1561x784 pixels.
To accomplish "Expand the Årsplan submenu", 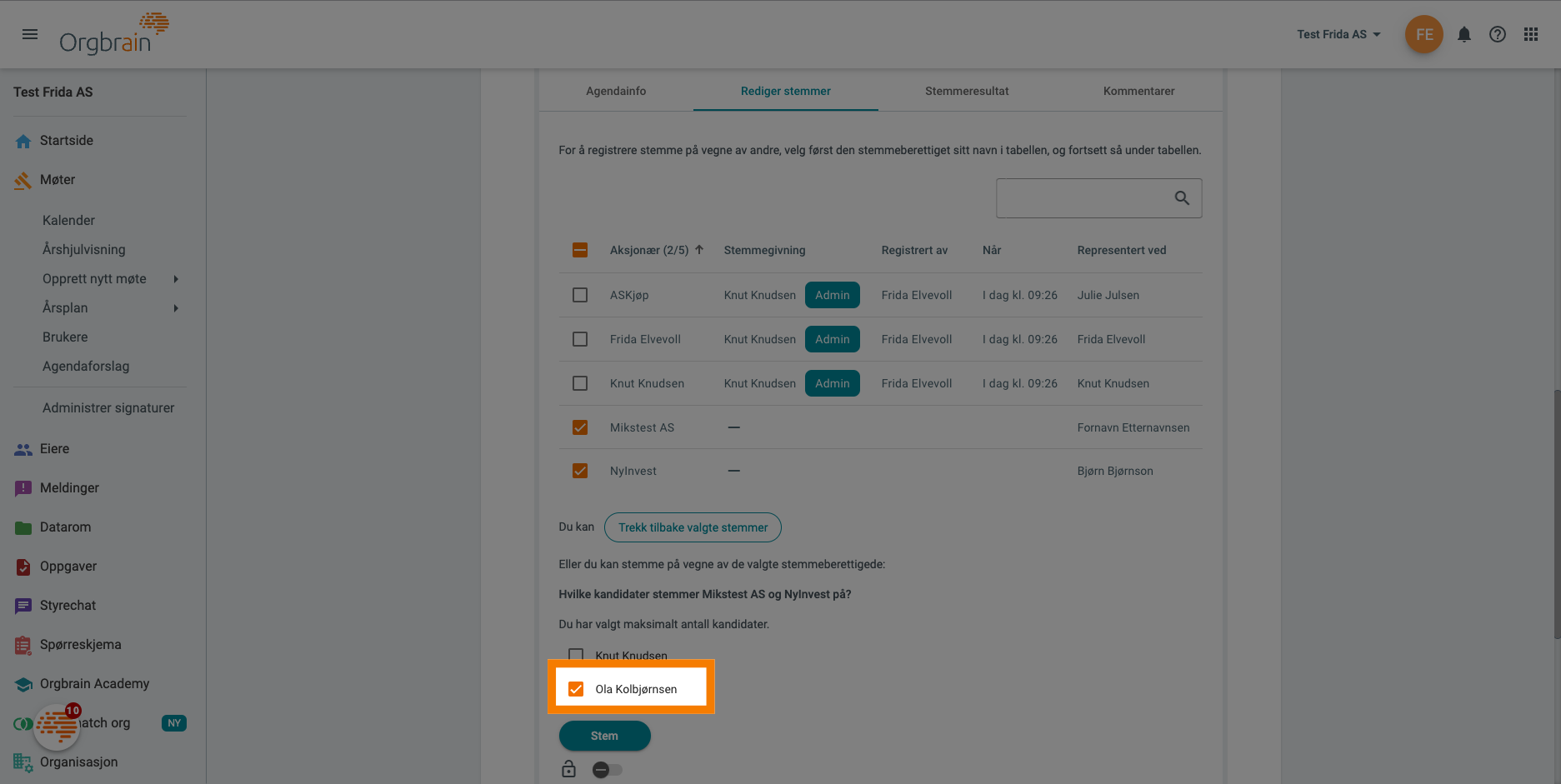I will tap(176, 308).
